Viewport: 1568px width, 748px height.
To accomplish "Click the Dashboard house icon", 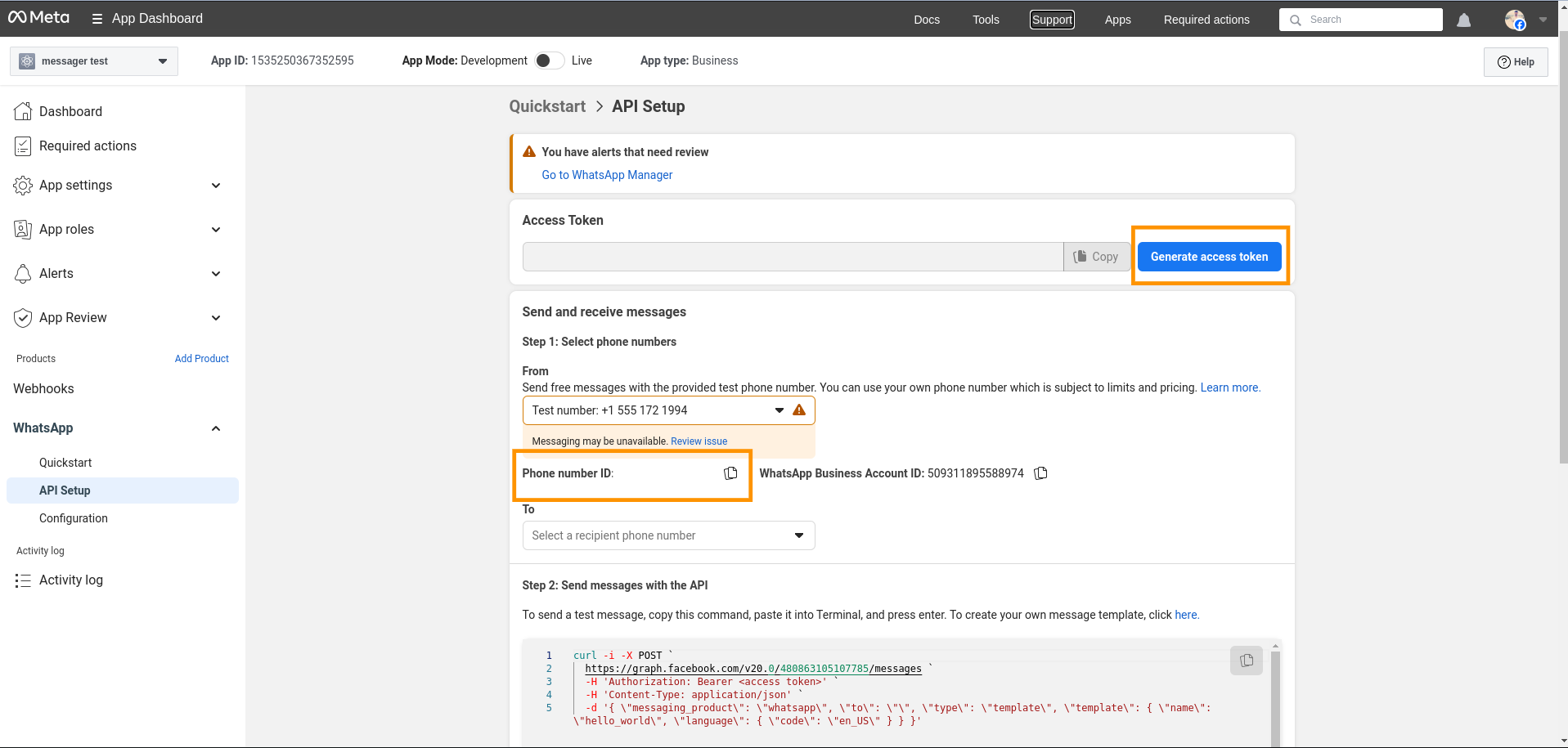I will coord(23,111).
